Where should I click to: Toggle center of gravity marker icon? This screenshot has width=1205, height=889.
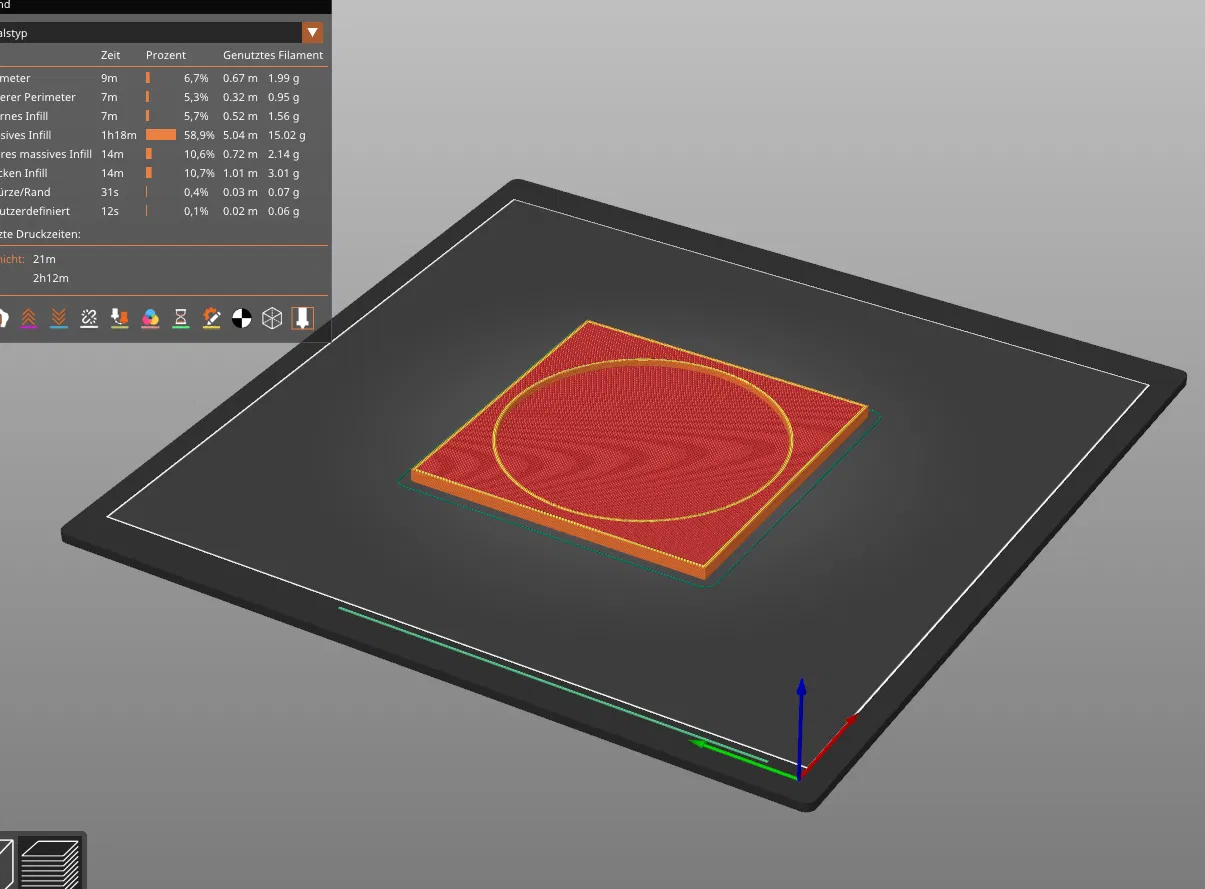click(242, 318)
